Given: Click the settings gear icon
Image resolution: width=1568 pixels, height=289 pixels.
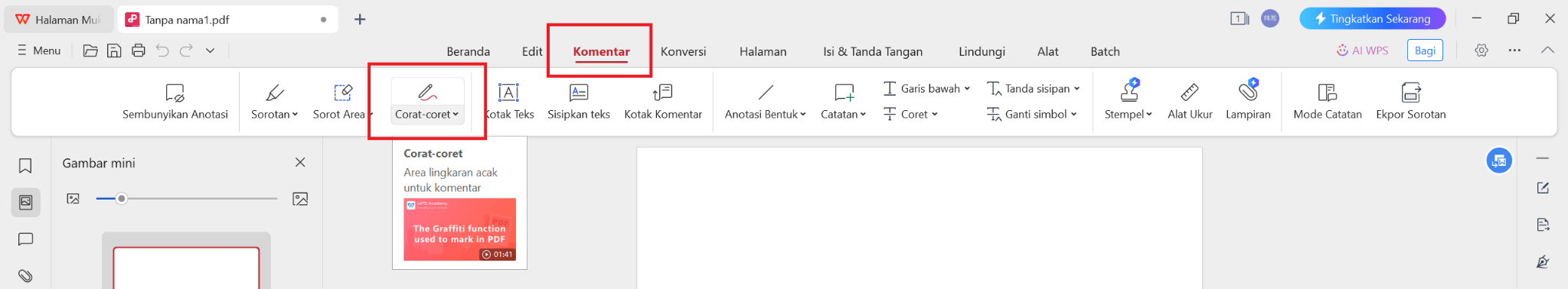Looking at the screenshot, I should pos(1481,50).
